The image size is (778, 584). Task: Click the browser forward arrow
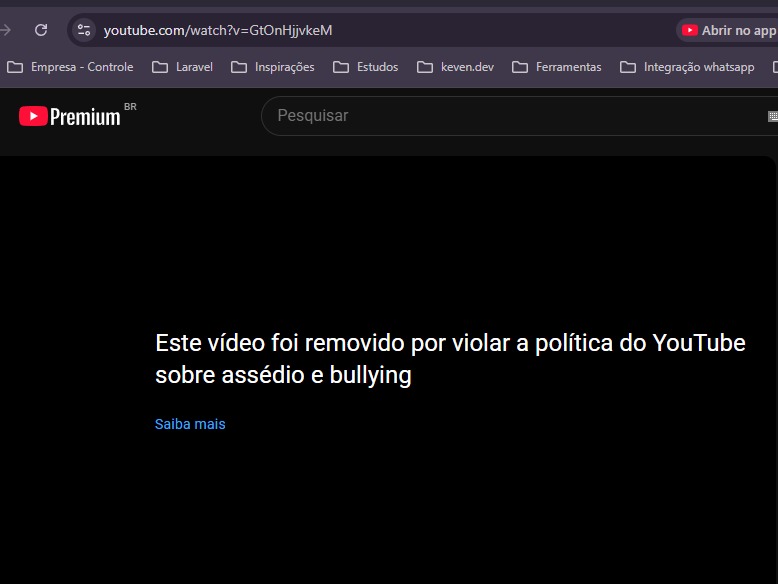pos(7,30)
